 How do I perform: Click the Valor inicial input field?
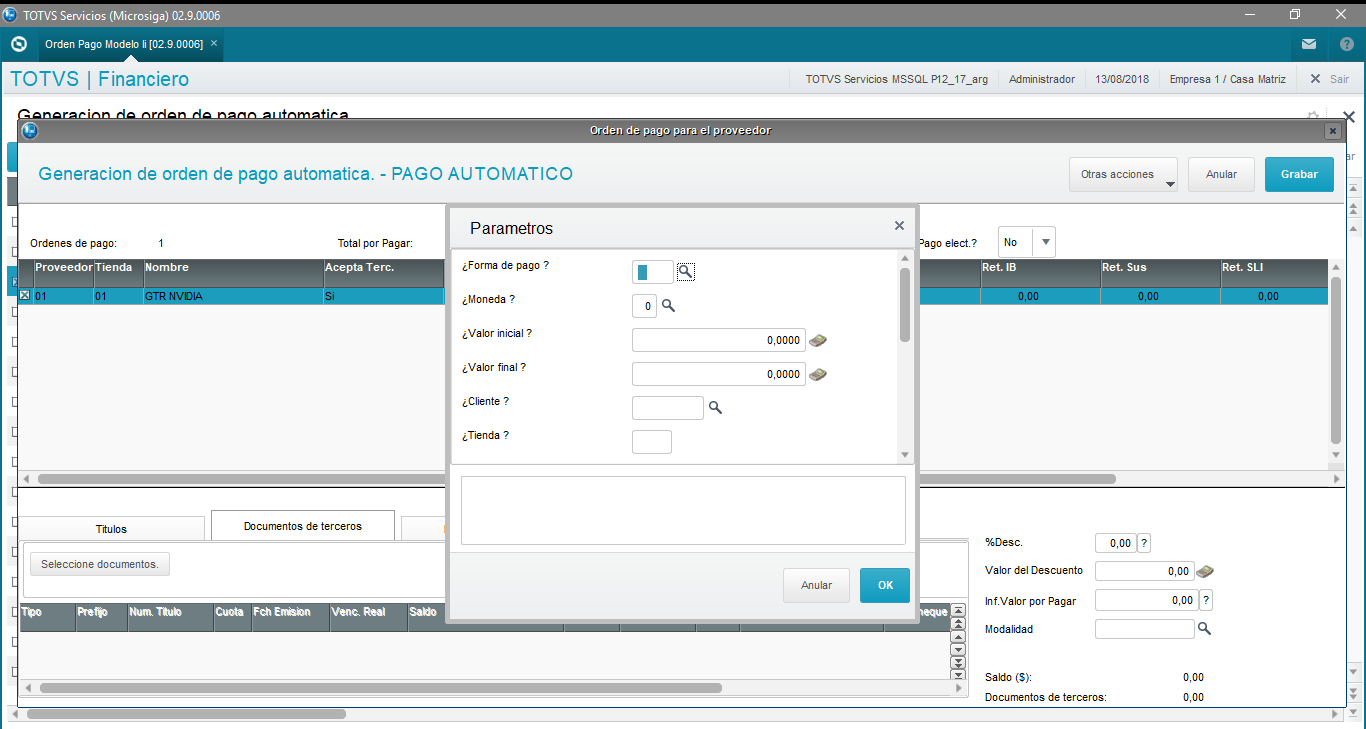tap(719, 340)
